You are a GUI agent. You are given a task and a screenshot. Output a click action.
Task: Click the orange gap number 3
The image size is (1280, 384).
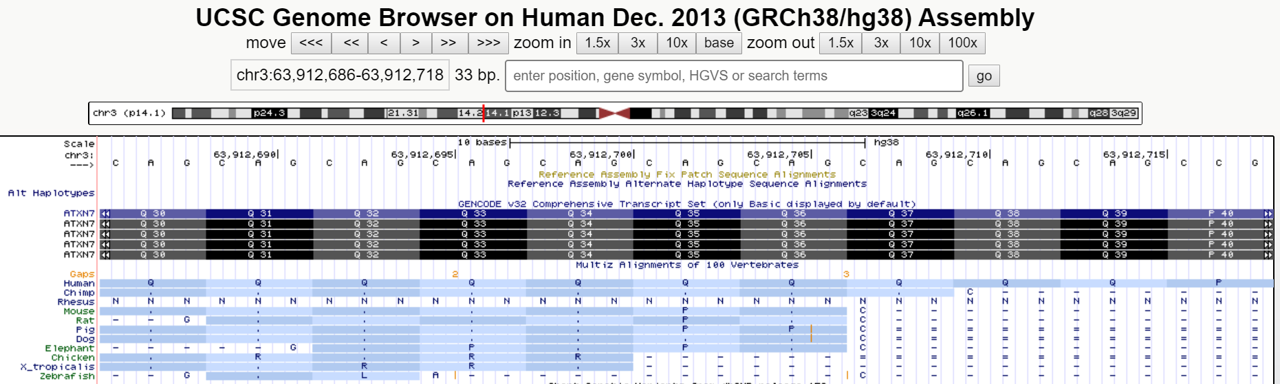[846, 273]
